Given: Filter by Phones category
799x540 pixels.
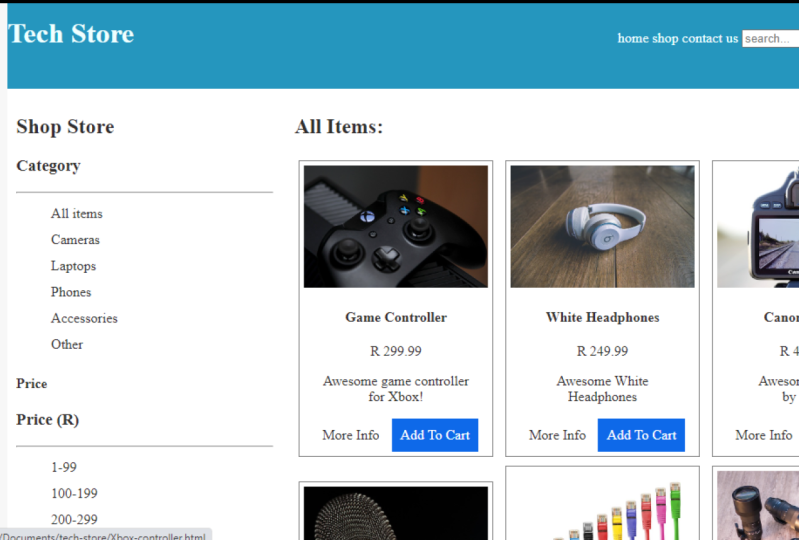Looking at the screenshot, I should click(x=71, y=292).
